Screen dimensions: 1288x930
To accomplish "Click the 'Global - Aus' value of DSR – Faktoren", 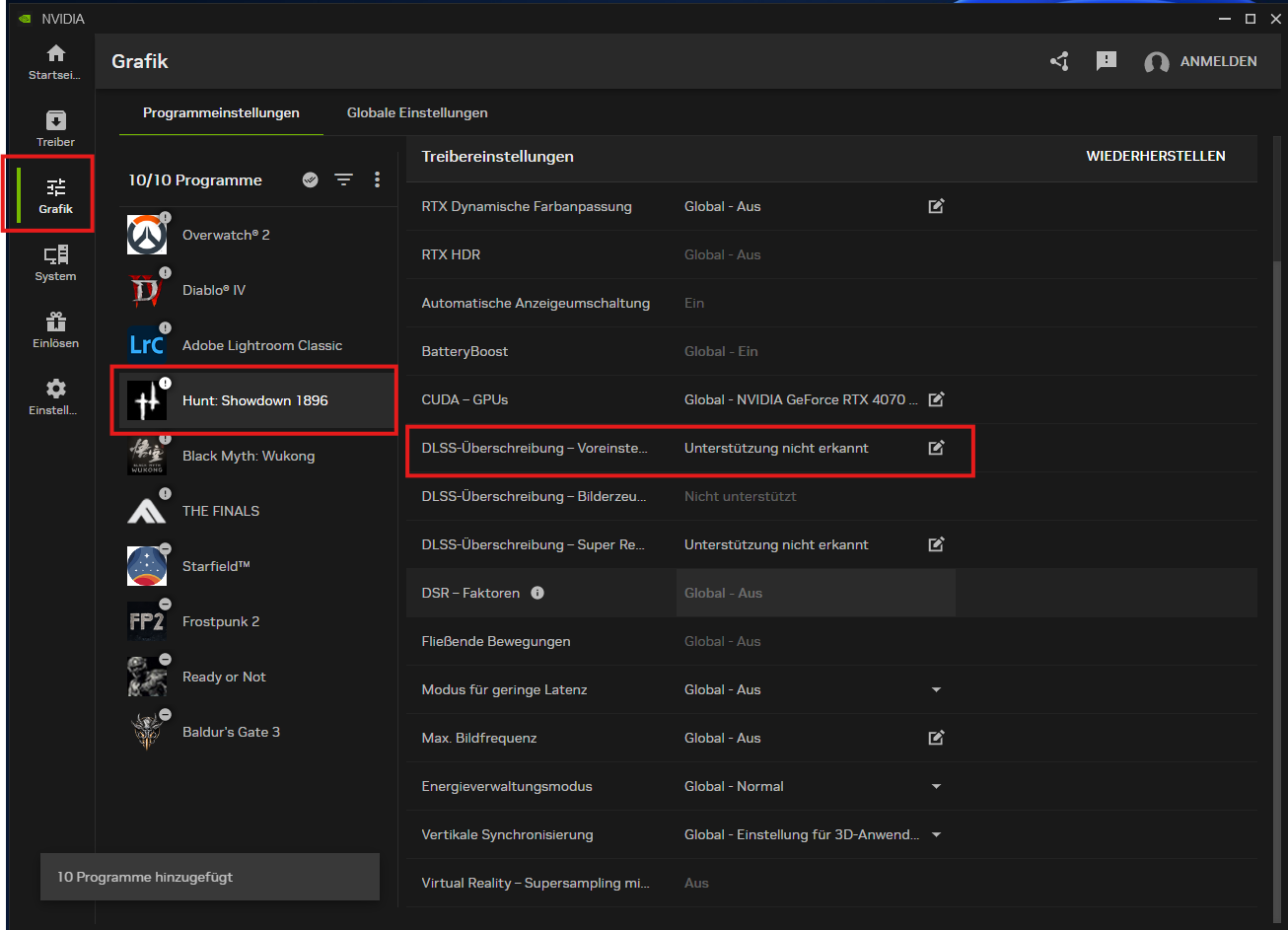I will pyautogui.click(x=723, y=593).
